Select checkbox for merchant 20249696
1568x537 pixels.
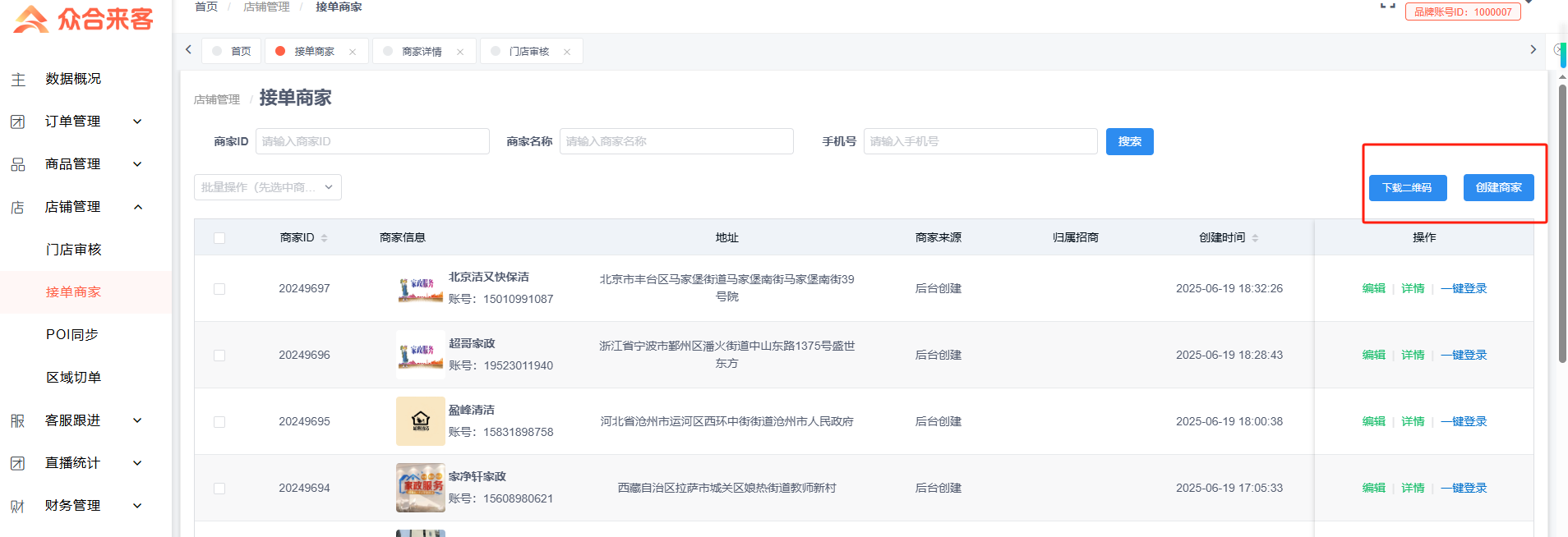click(x=219, y=356)
